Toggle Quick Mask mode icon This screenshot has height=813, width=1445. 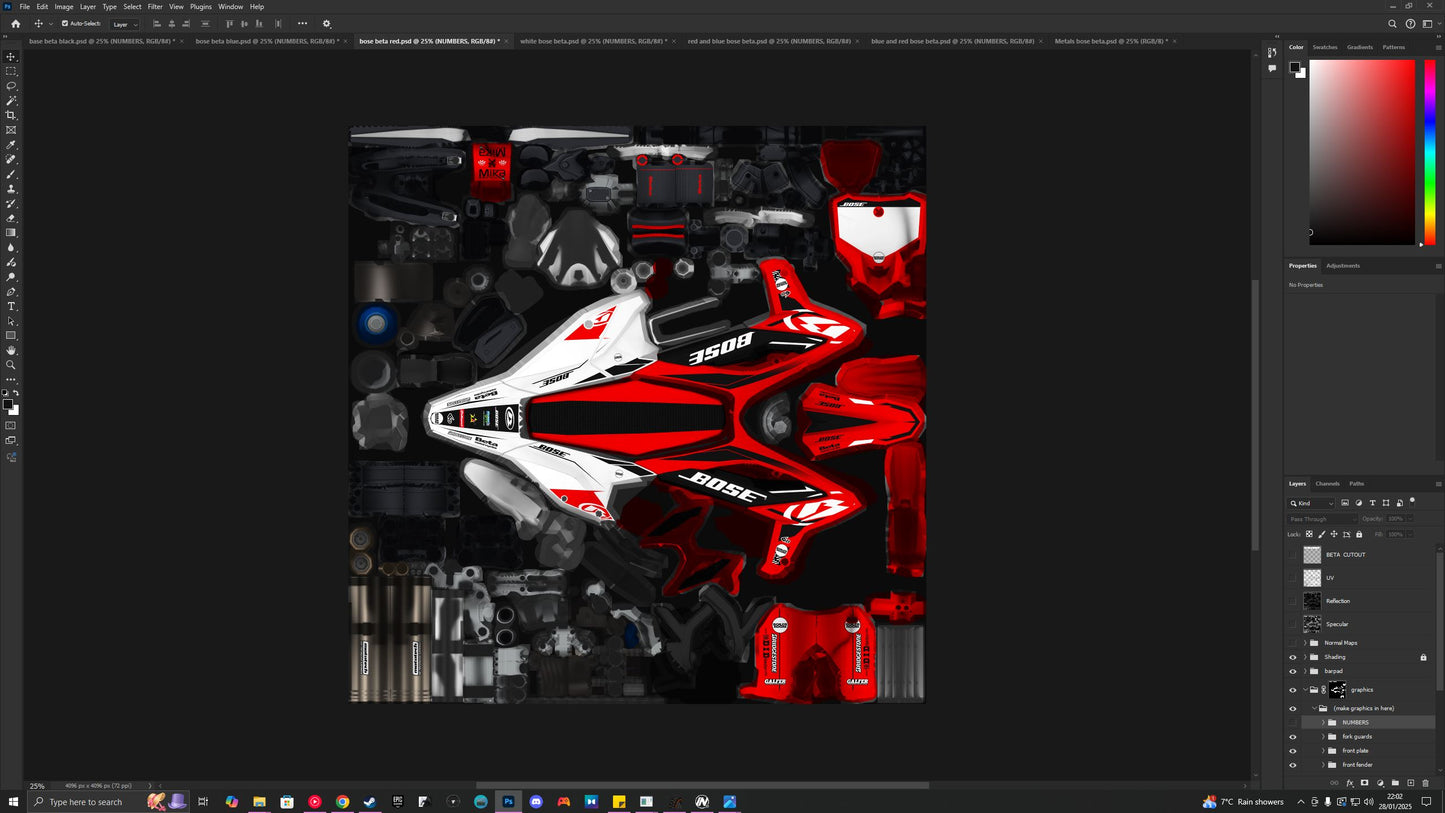point(11,426)
